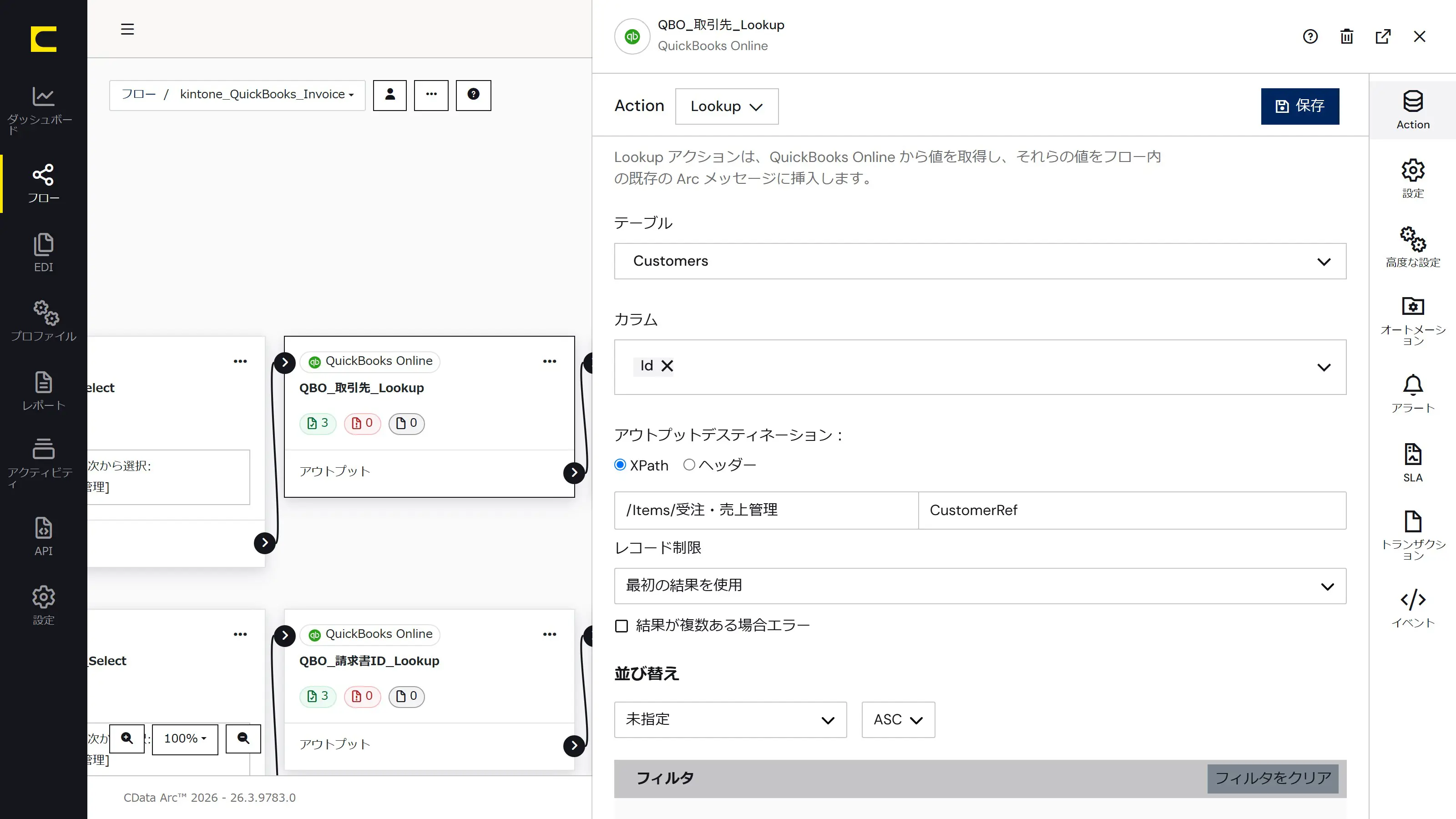Screen dimensions: 1456x819
Task: Open アクティビティ activity log
Action: click(x=44, y=462)
